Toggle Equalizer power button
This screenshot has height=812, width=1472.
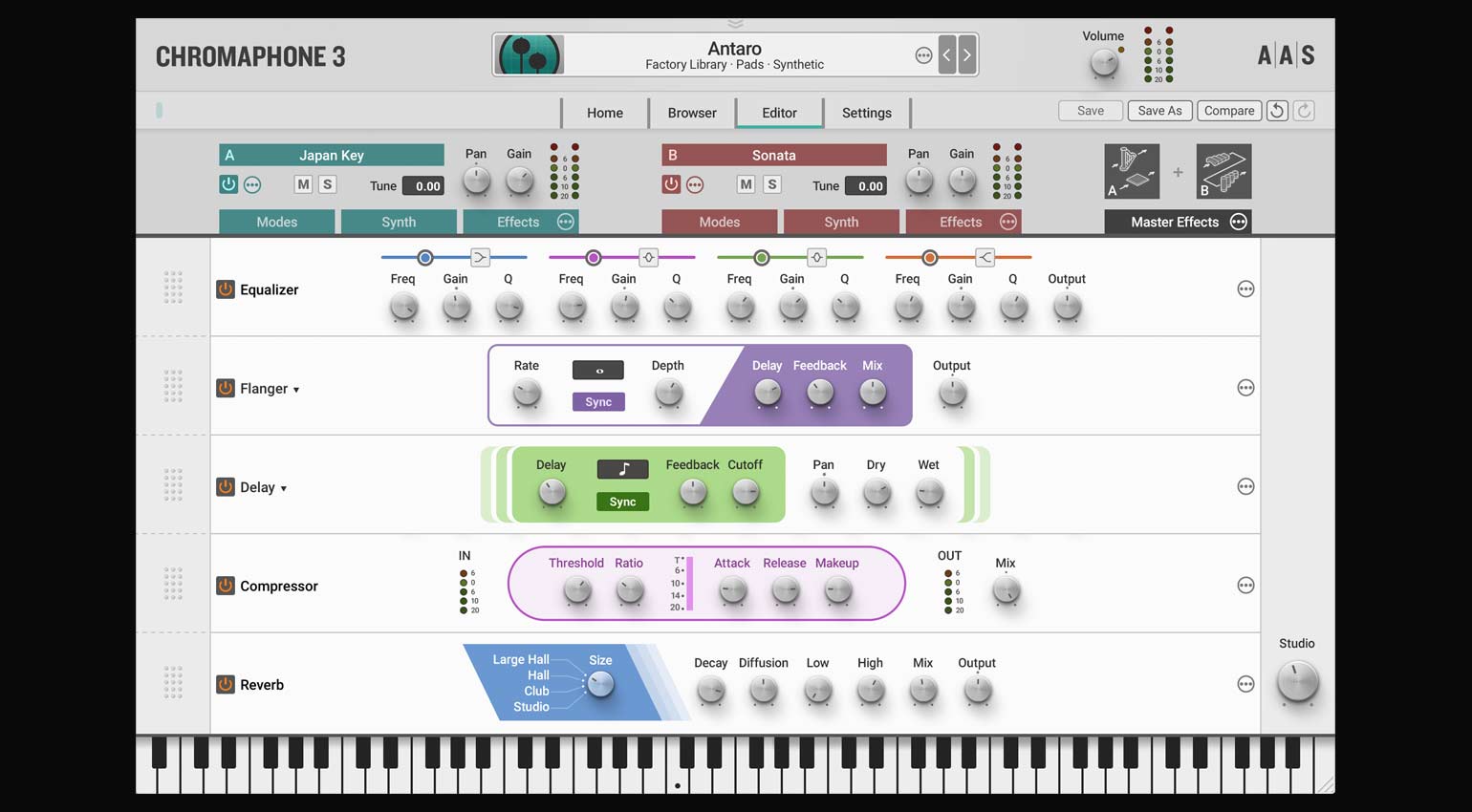(226, 288)
